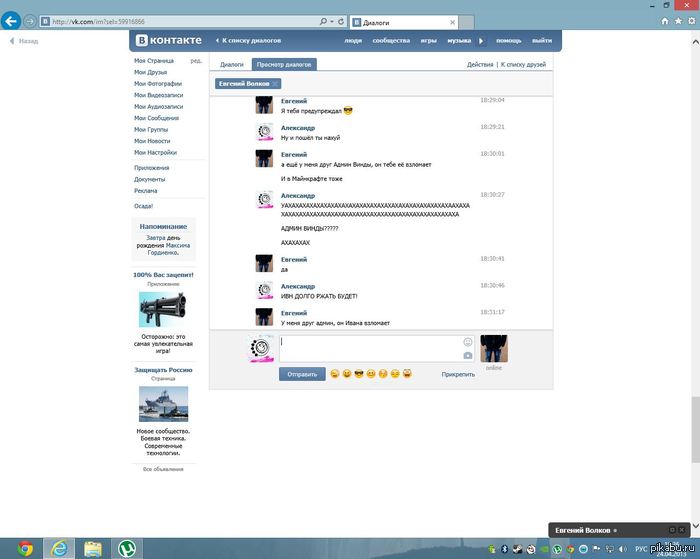Open uTorrent from the taskbar
The height and width of the screenshot is (559, 700).
click(127, 548)
